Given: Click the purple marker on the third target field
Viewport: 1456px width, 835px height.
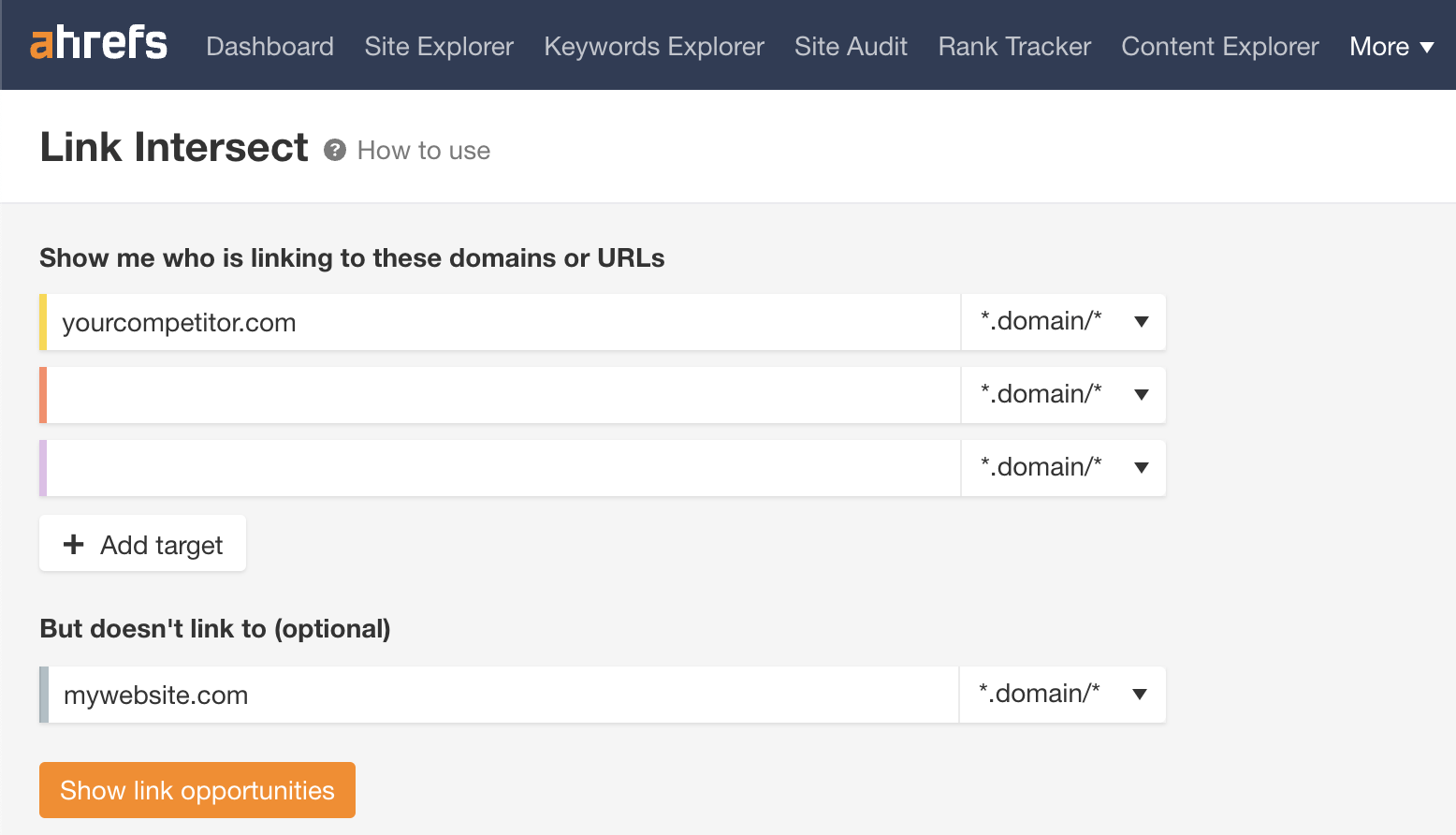Looking at the screenshot, I should click(42, 468).
